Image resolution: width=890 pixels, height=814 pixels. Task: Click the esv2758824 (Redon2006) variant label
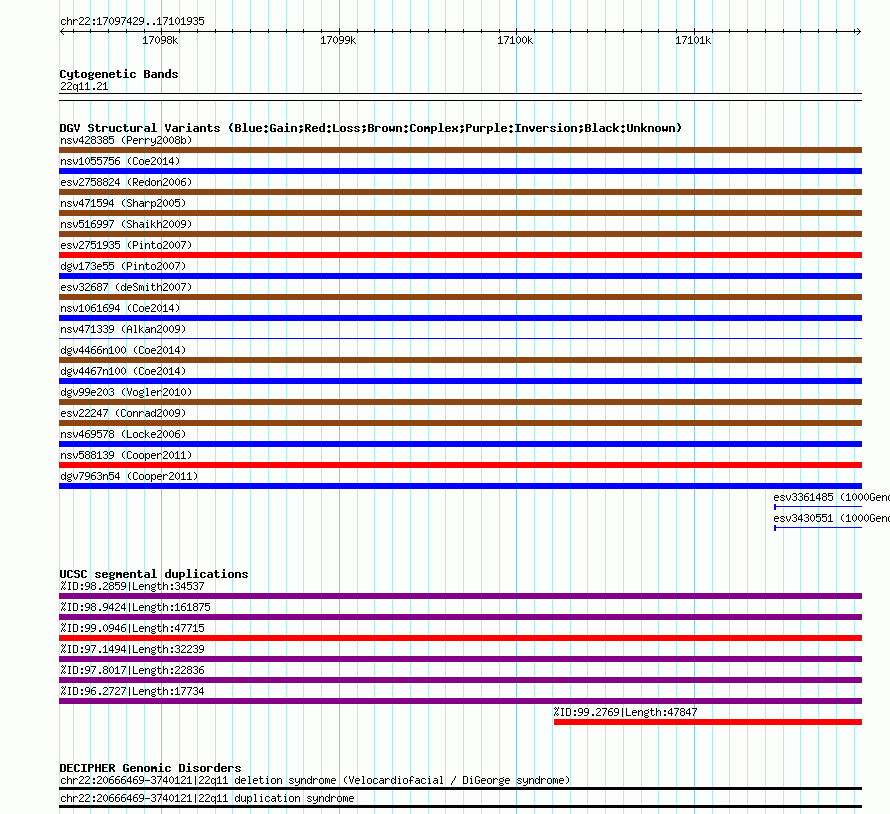click(126, 182)
